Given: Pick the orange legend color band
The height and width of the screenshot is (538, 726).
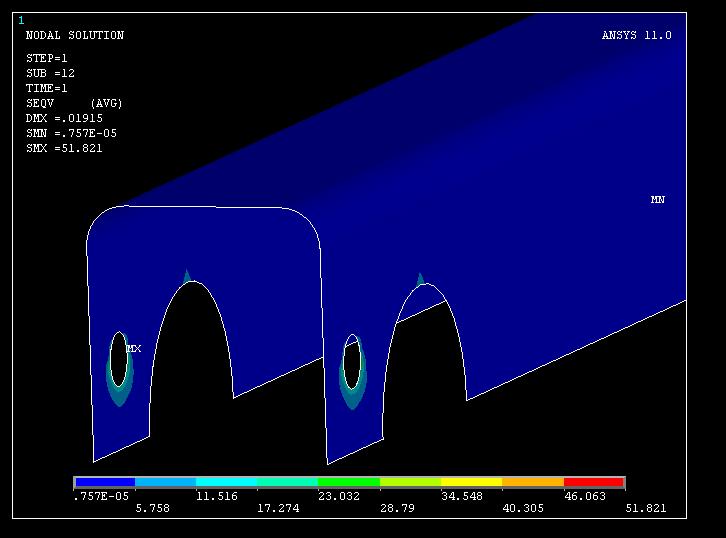Looking at the screenshot, I should point(533,482).
